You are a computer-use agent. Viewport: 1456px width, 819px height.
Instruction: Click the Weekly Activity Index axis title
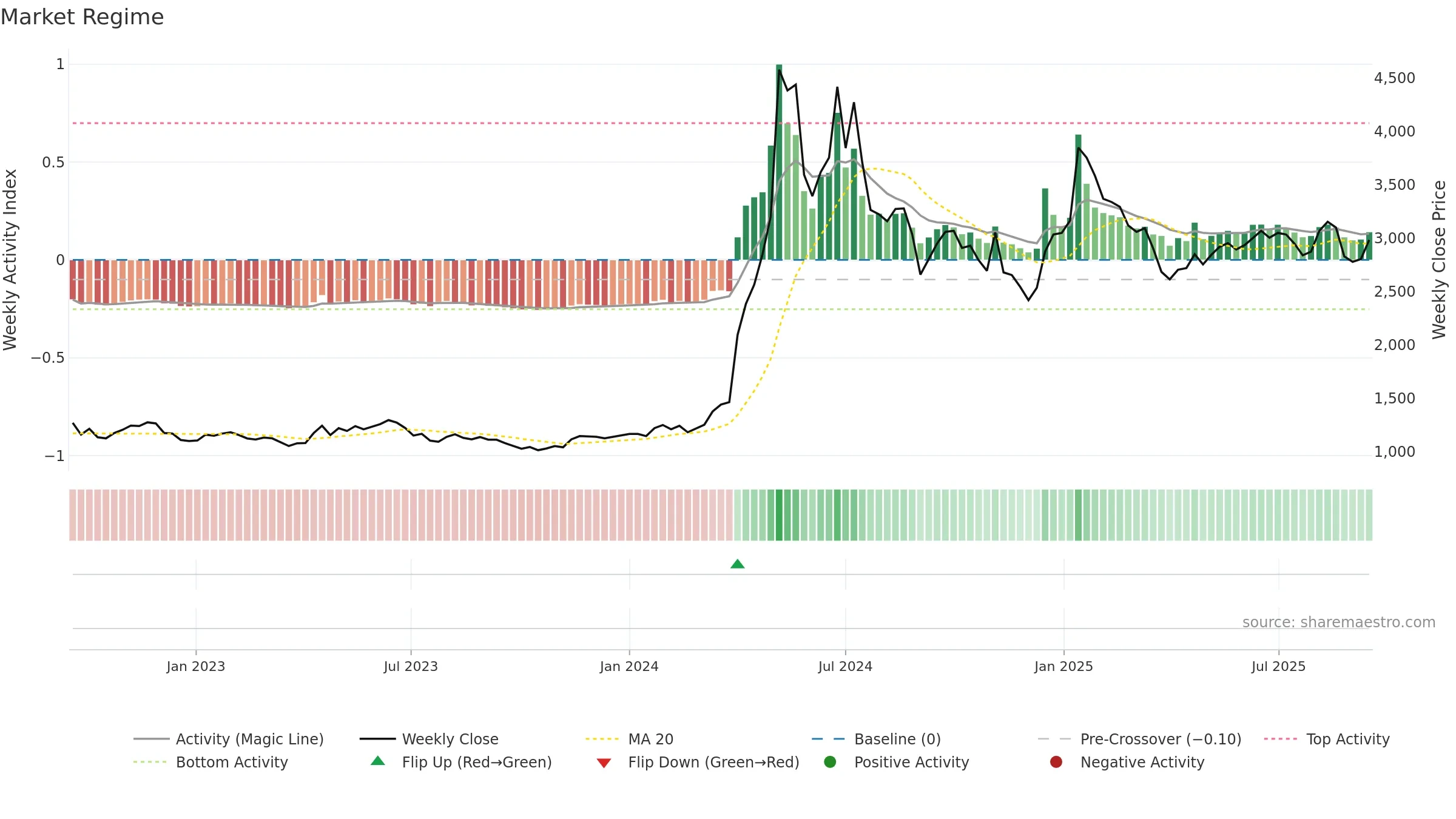coord(10,260)
